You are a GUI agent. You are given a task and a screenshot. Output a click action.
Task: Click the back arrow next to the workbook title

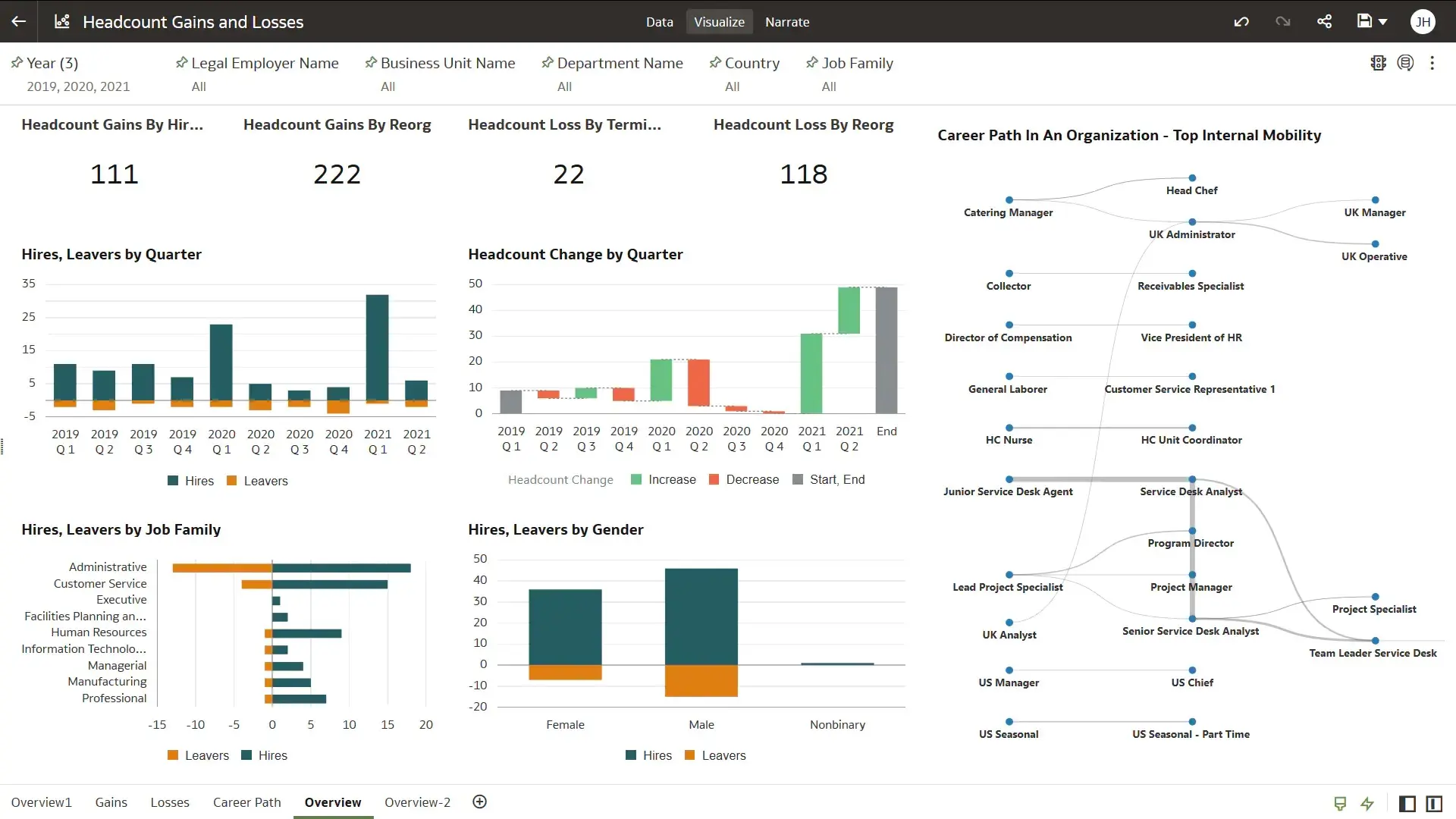[x=18, y=21]
